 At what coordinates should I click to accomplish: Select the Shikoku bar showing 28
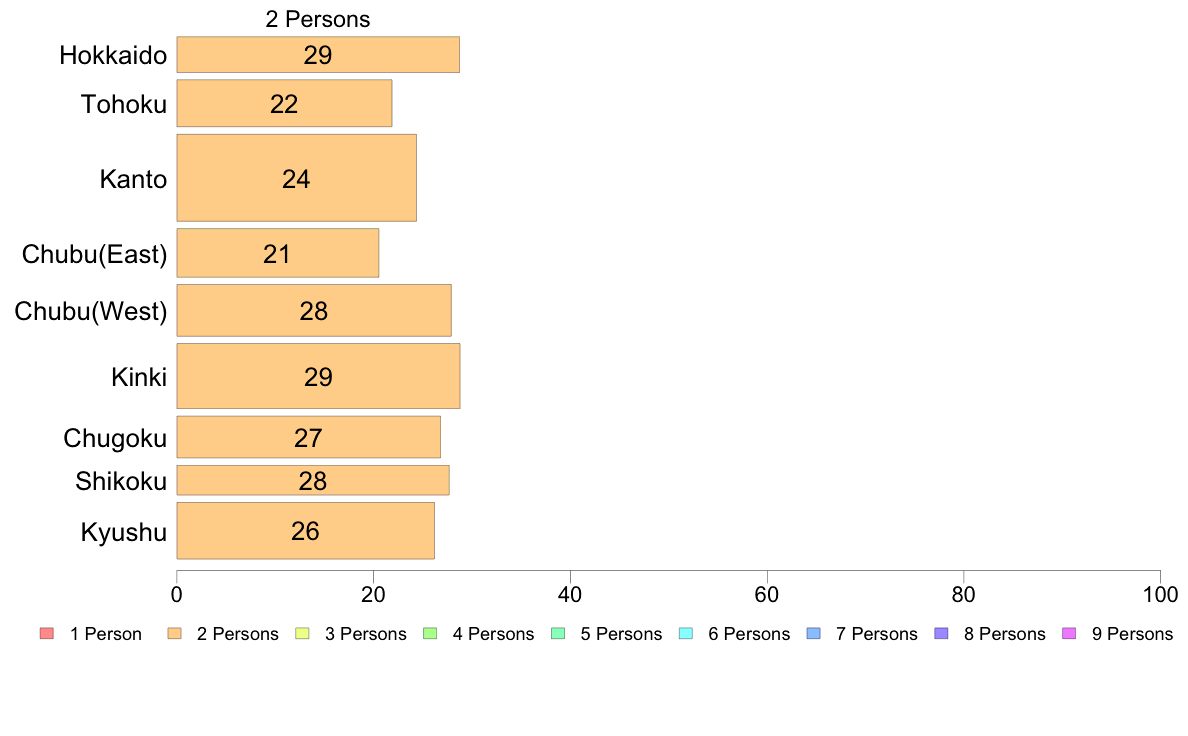click(313, 480)
